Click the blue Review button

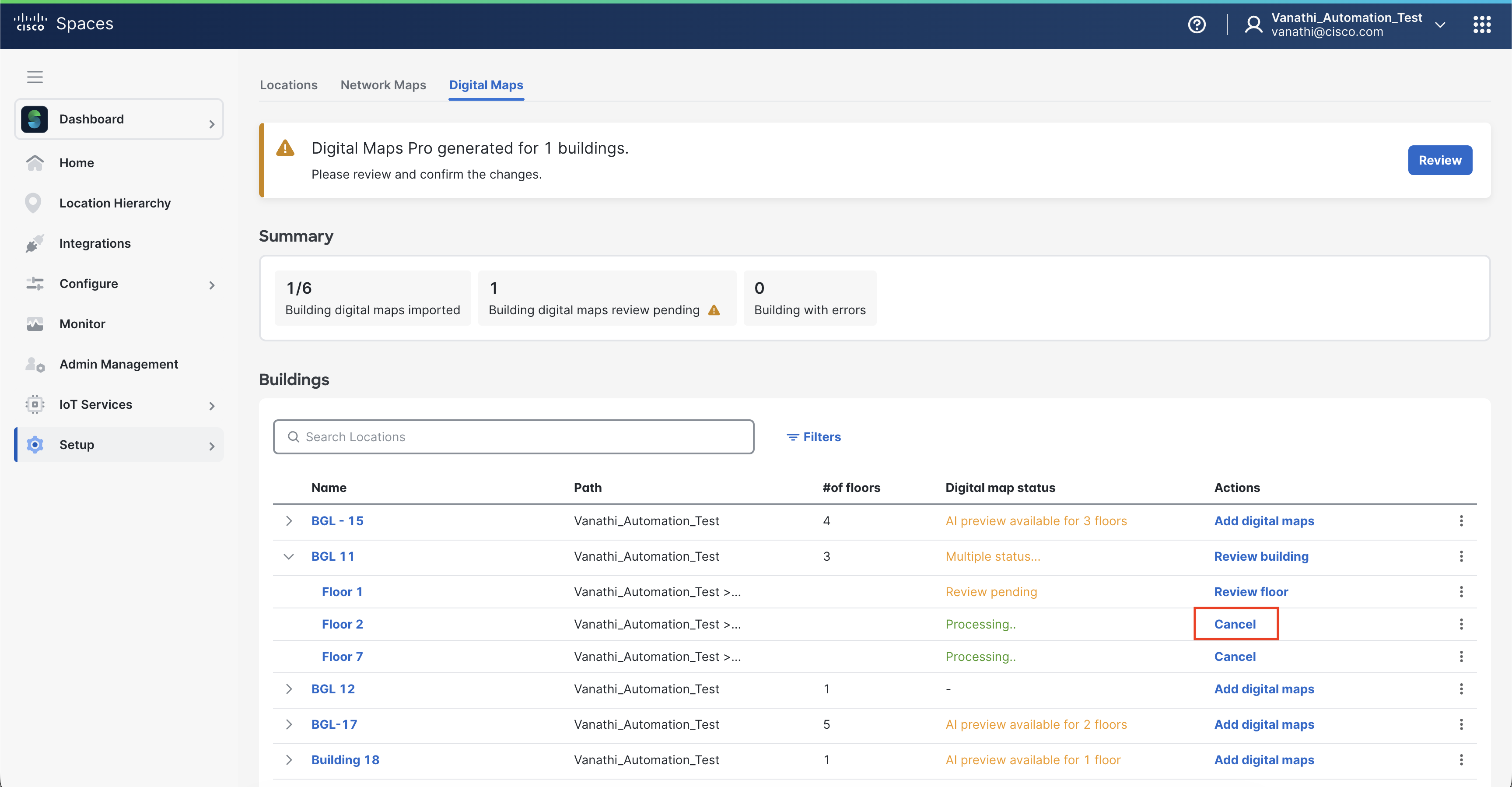coord(1439,160)
